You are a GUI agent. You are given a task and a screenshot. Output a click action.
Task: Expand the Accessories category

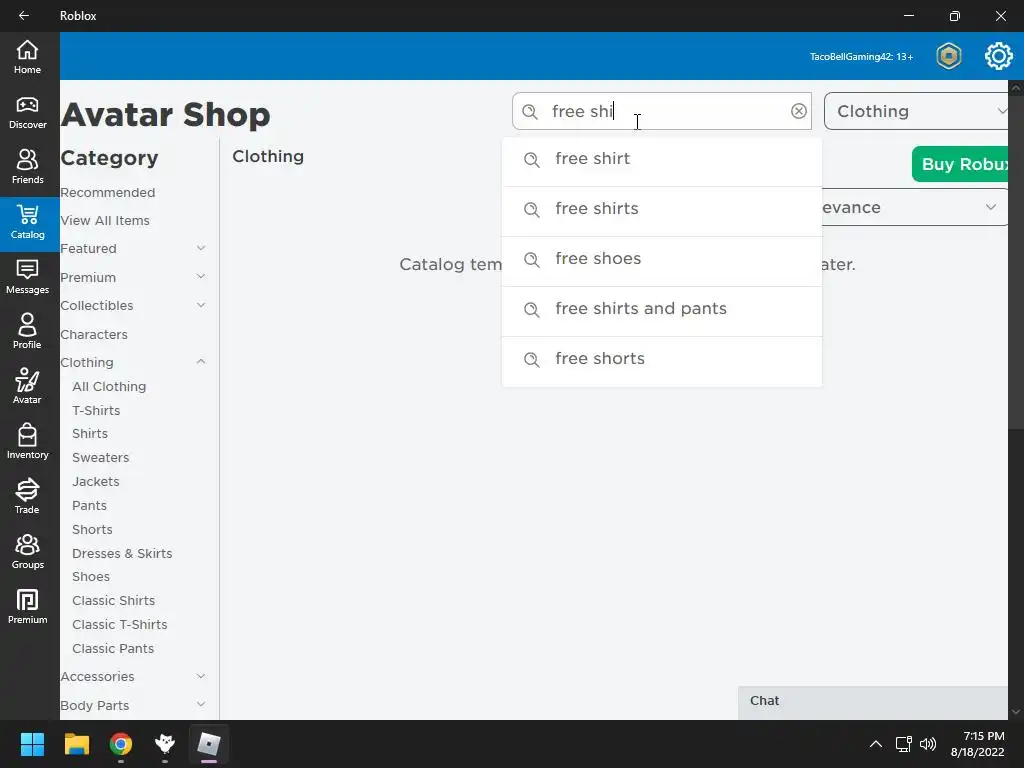pos(201,677)
